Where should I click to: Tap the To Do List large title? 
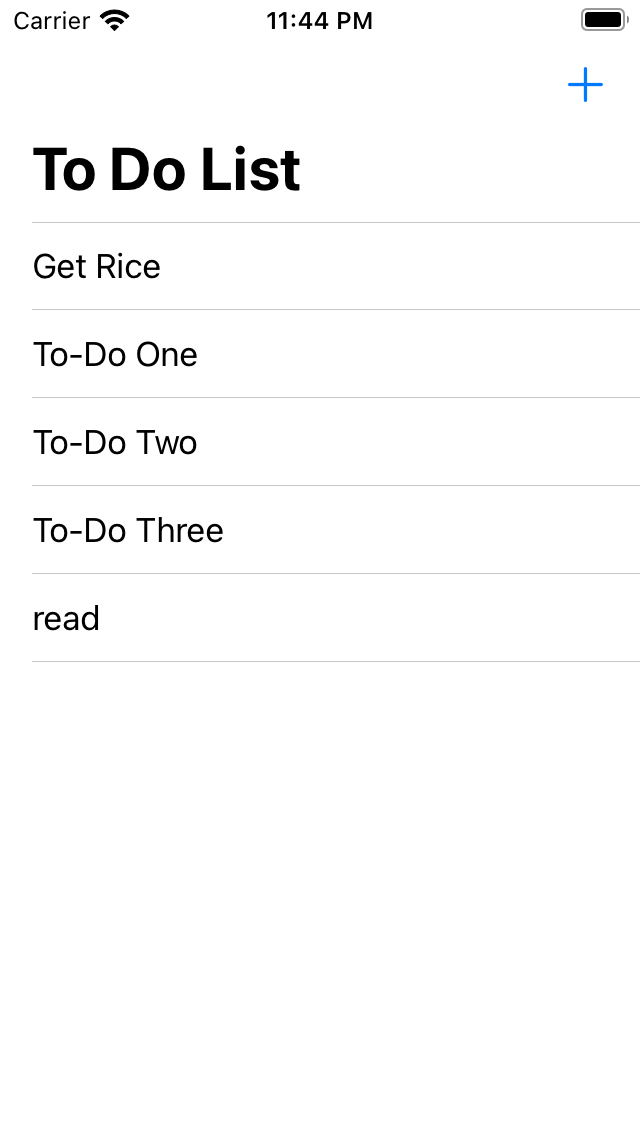(166, 170)
